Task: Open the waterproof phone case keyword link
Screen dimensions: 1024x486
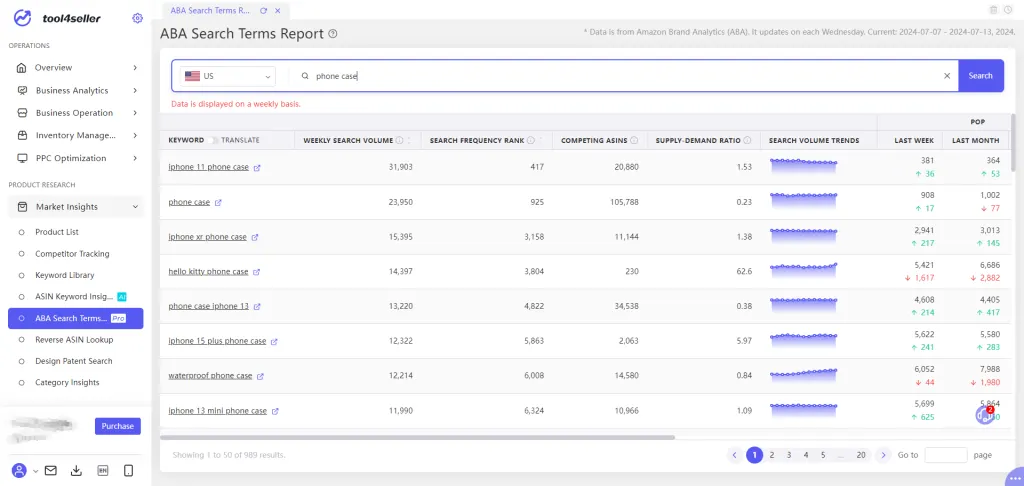Action: [x=210, y=376]
